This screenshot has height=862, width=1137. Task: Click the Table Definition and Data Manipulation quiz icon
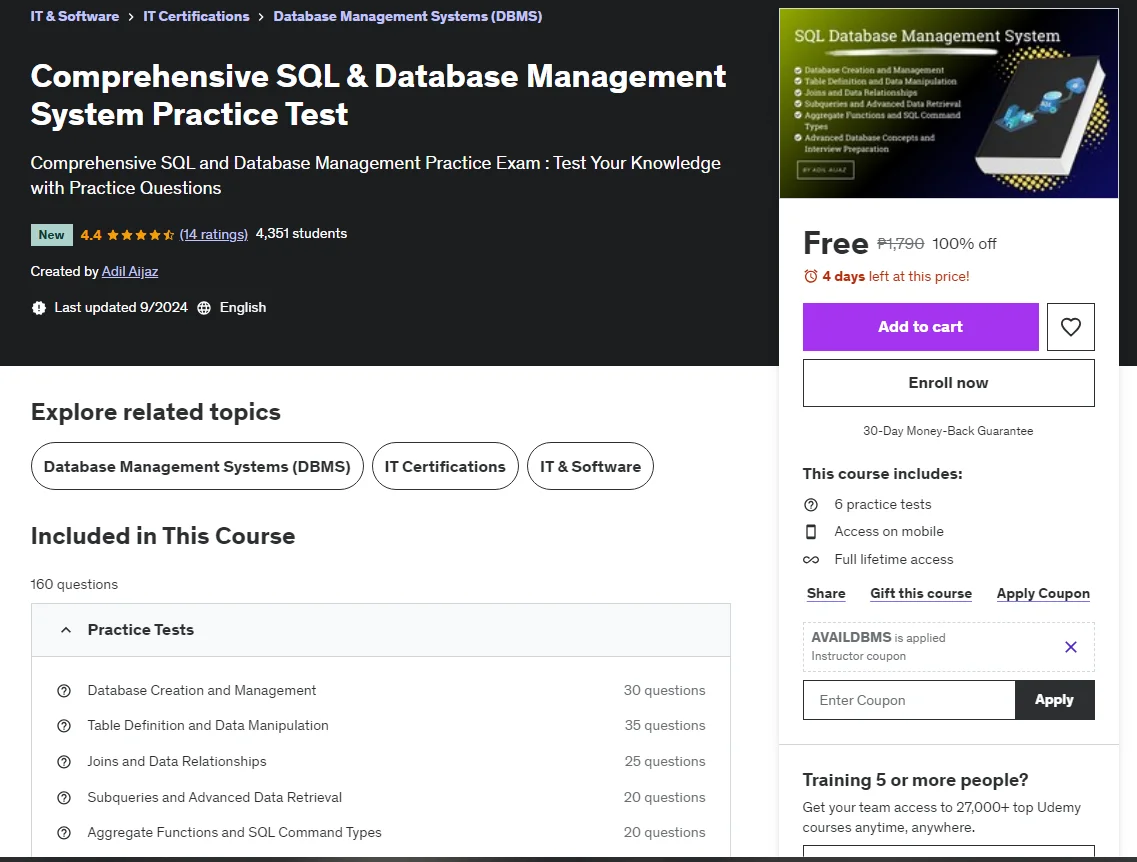pos(64,726)
